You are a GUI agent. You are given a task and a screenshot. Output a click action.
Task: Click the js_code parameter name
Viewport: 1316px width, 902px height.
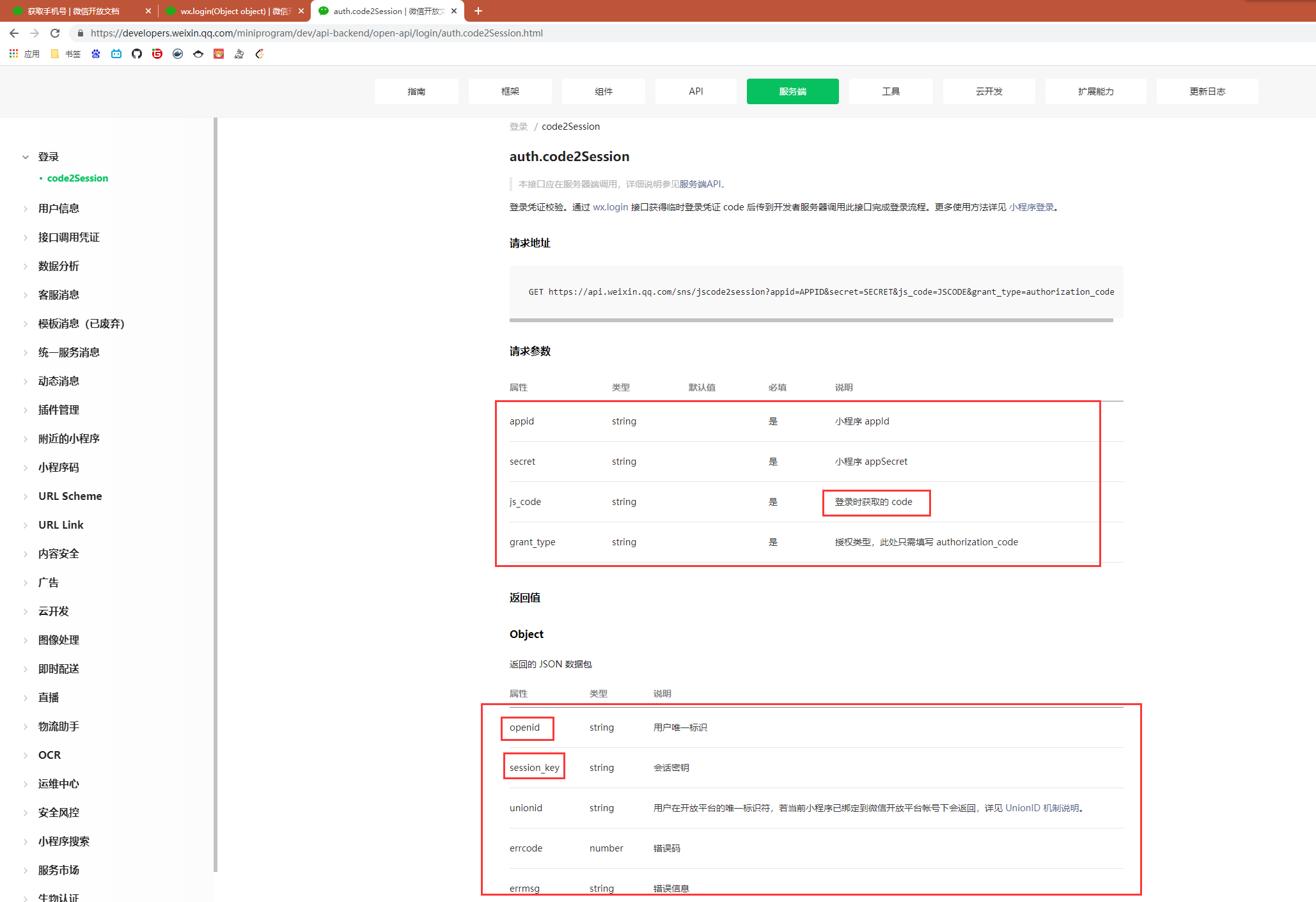pos(525,502)
